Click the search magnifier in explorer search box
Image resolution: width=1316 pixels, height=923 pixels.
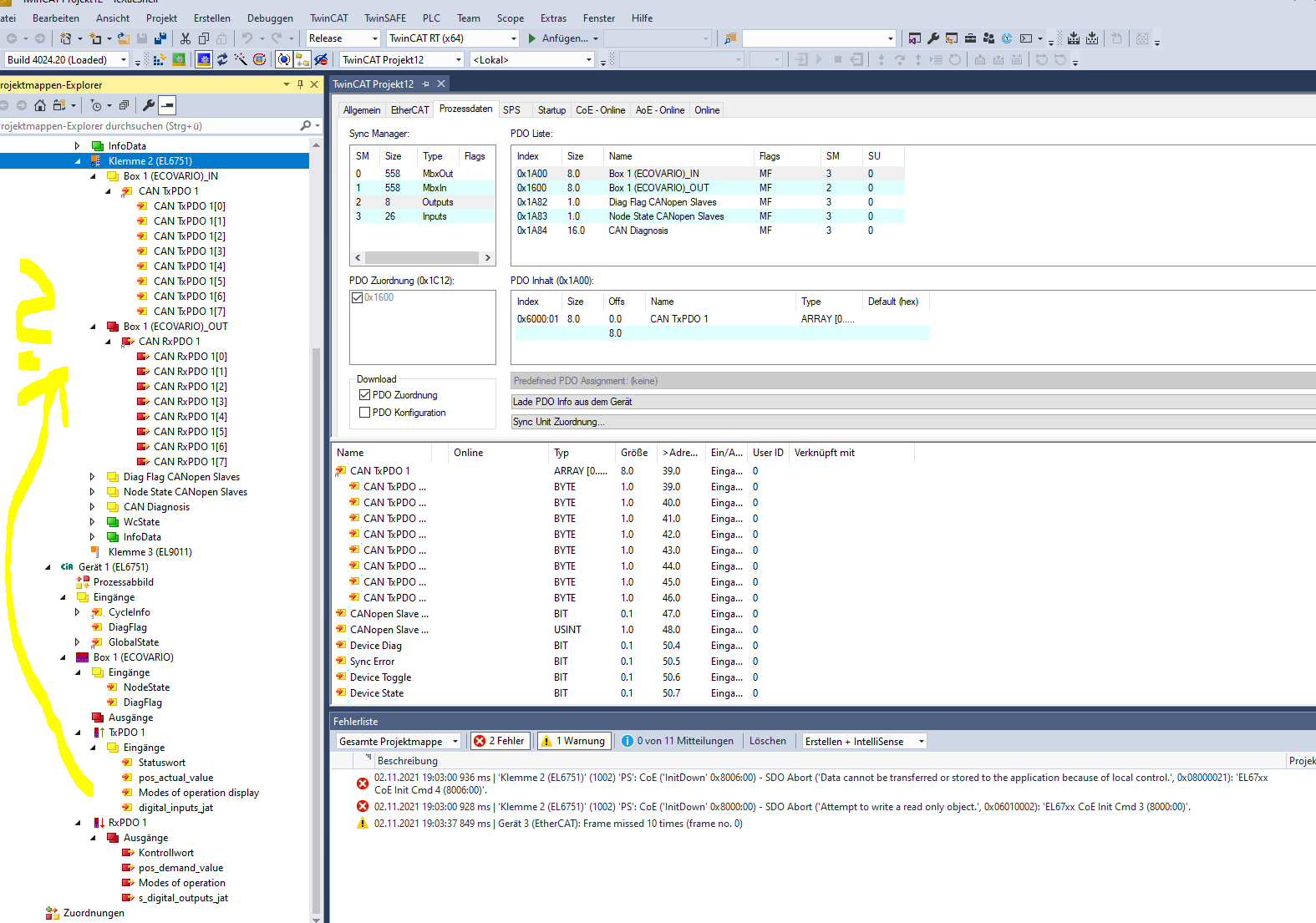(306, 126)
